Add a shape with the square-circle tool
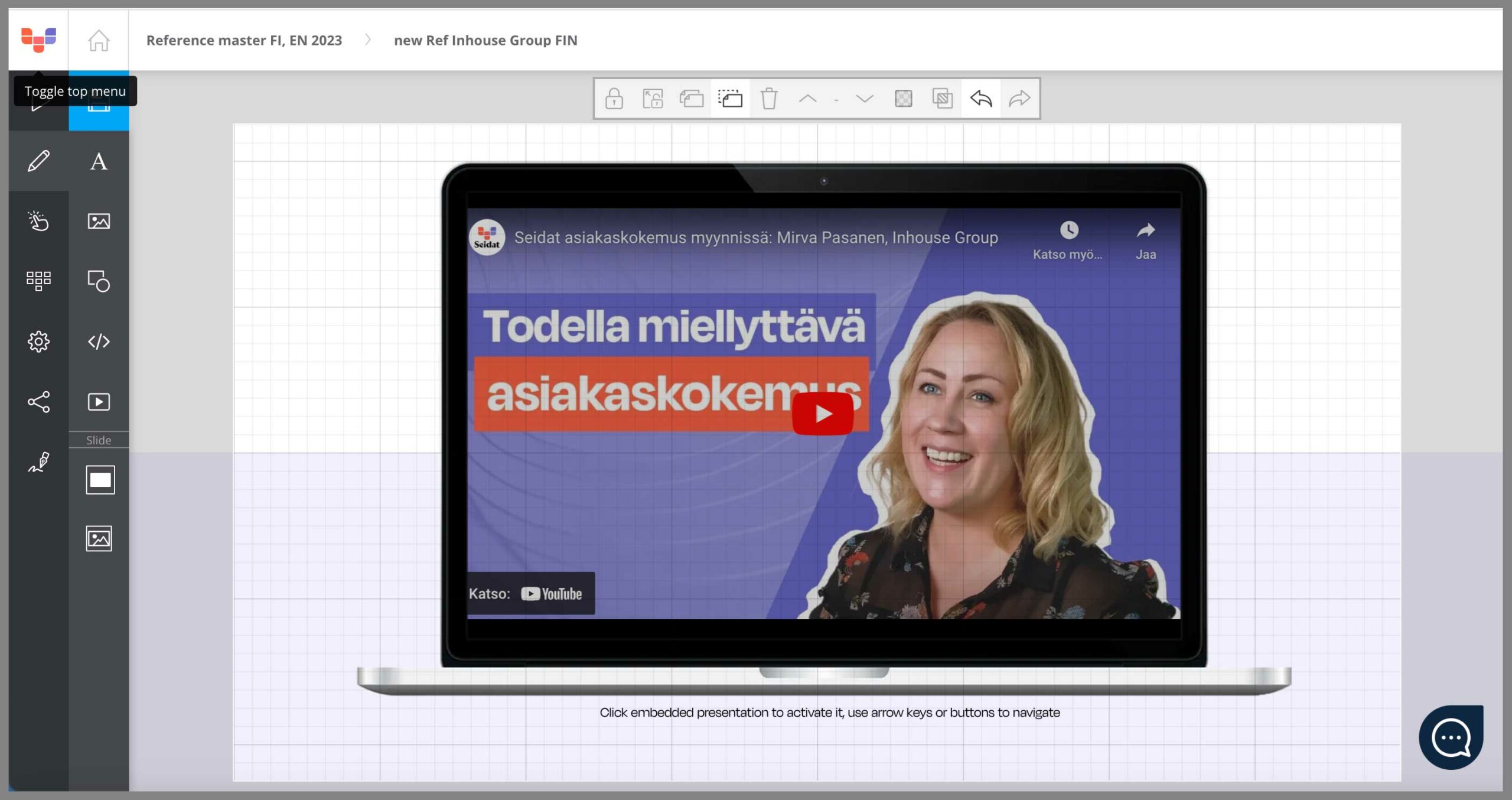Screen dimensions: 1512x800 point(99,281)
